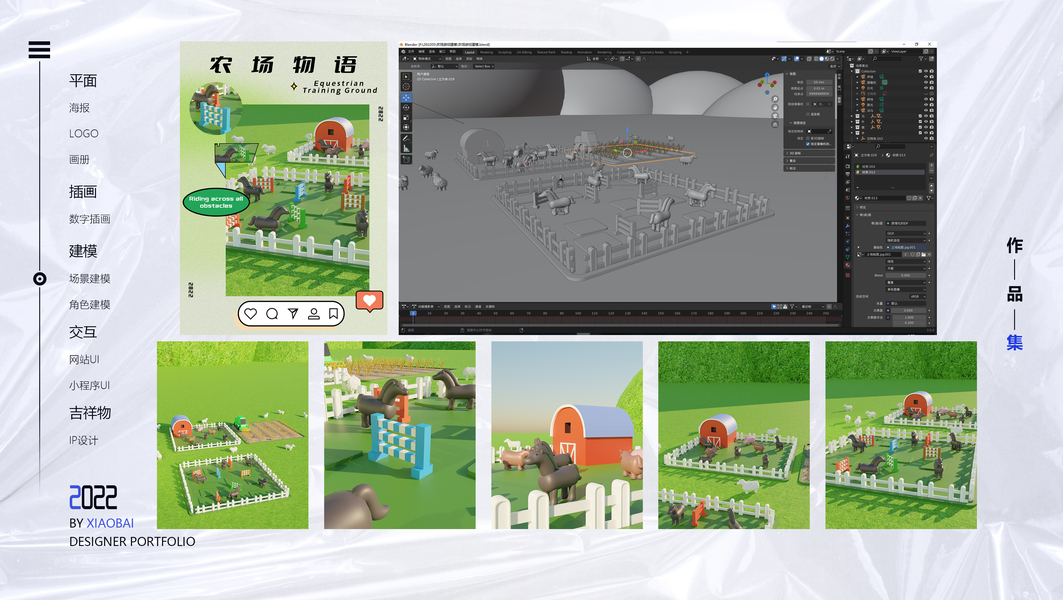Go to LOGO in portfolio navigation

point(83,134)
